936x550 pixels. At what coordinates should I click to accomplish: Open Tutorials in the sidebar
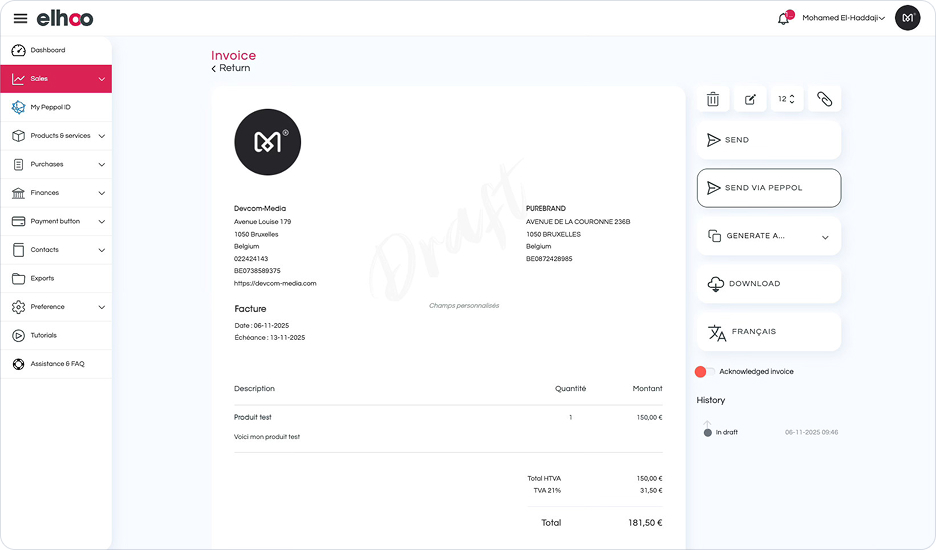(x=43, y=335)
